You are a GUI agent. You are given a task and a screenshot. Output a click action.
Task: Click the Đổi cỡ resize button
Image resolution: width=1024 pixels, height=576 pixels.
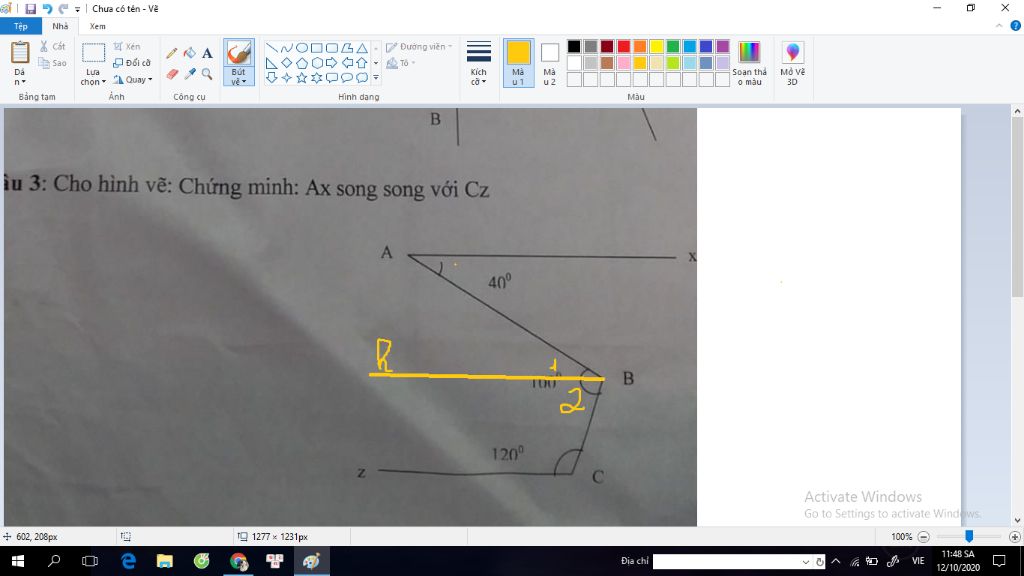click(133, 63)
